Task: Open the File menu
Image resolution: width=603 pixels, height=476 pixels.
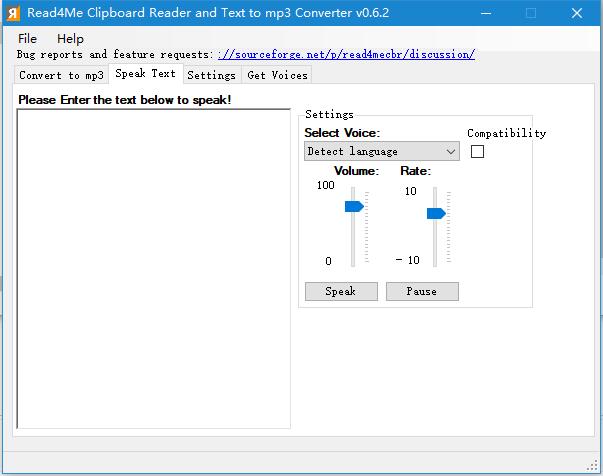Action: 27,38
